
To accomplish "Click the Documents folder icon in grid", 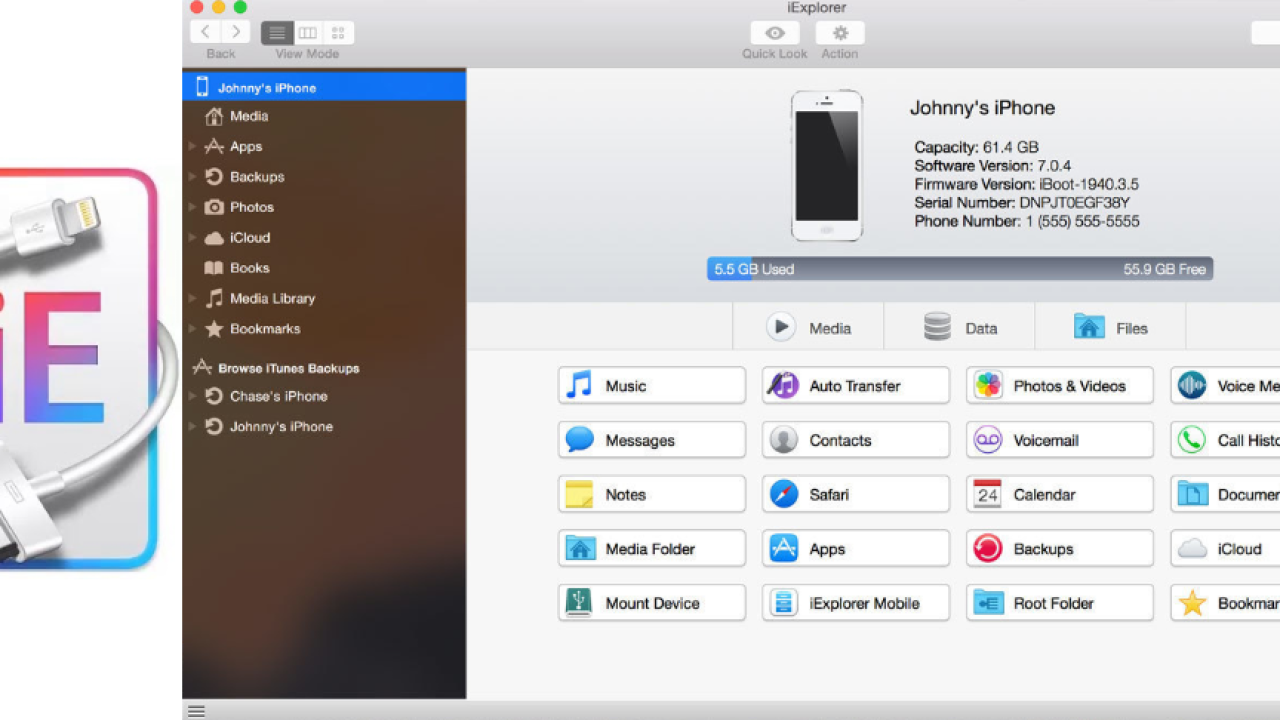I will pyautogui.click(x=1192, y=494).
